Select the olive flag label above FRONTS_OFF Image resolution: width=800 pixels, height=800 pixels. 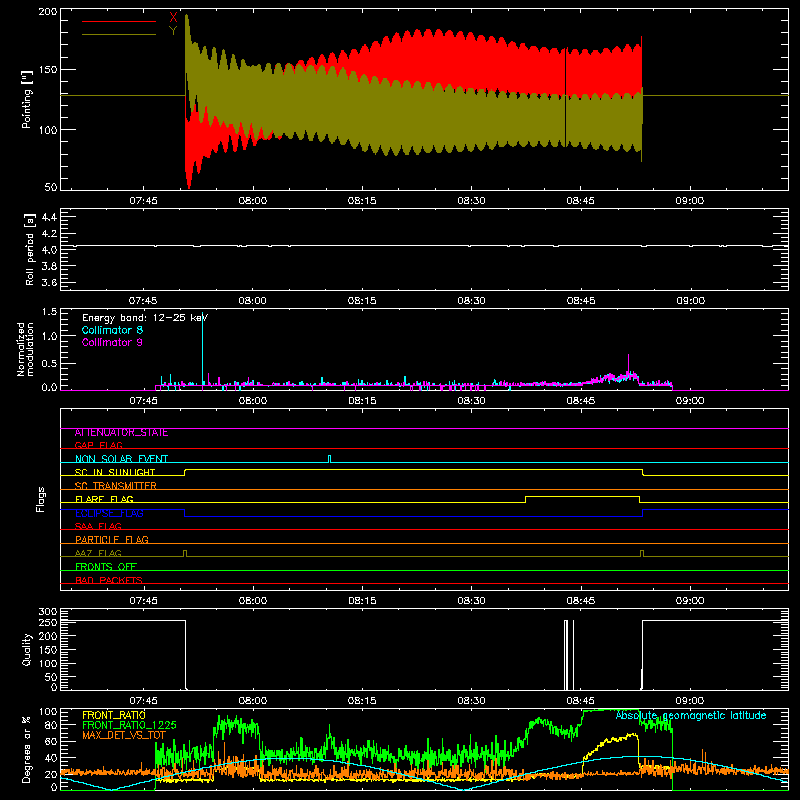pos(98,553)
